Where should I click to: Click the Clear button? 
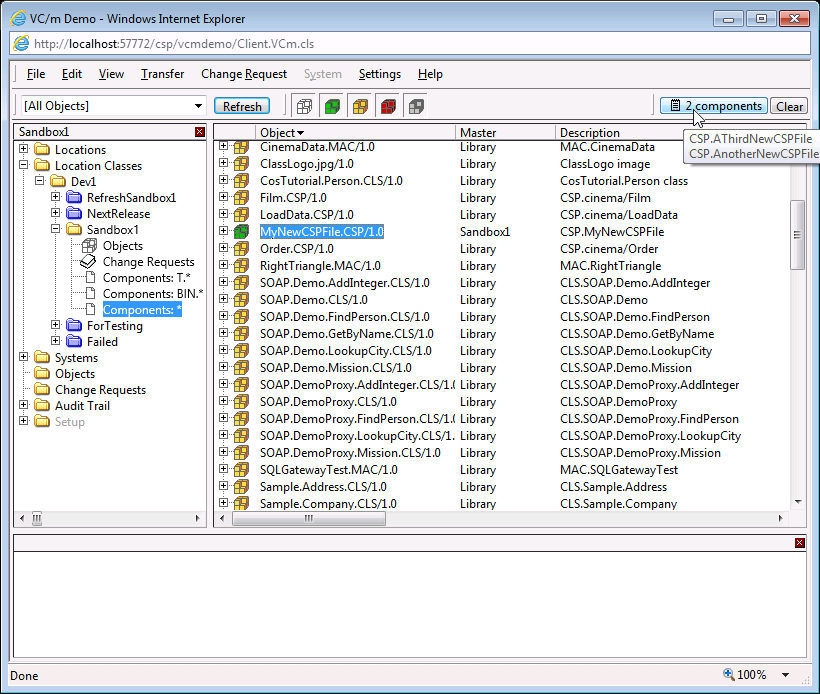point(789,106)
